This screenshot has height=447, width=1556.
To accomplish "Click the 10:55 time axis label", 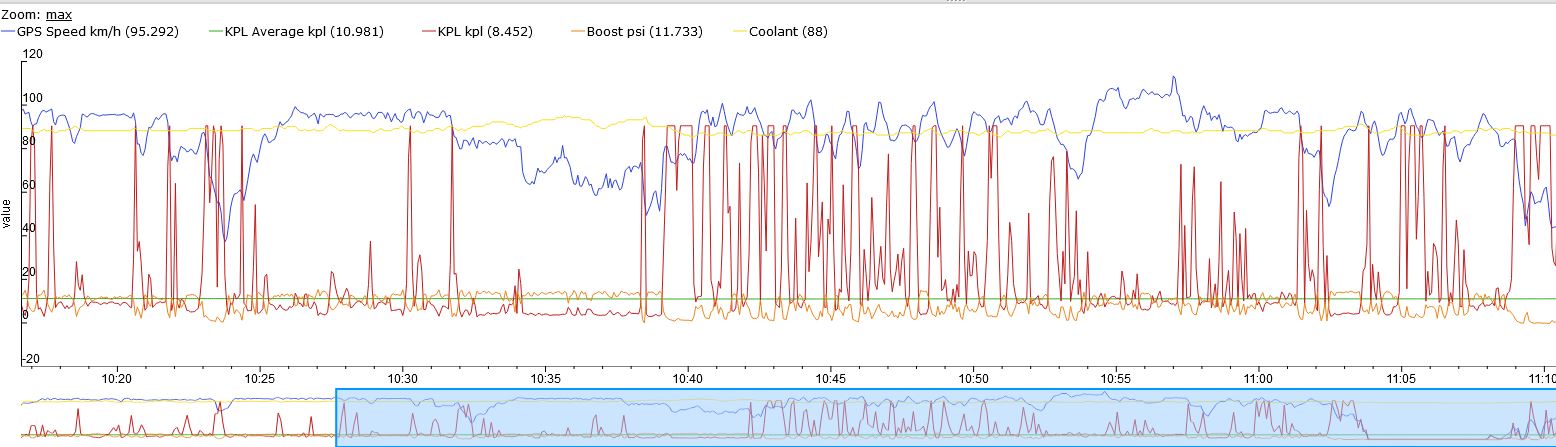I will 1115,379.
